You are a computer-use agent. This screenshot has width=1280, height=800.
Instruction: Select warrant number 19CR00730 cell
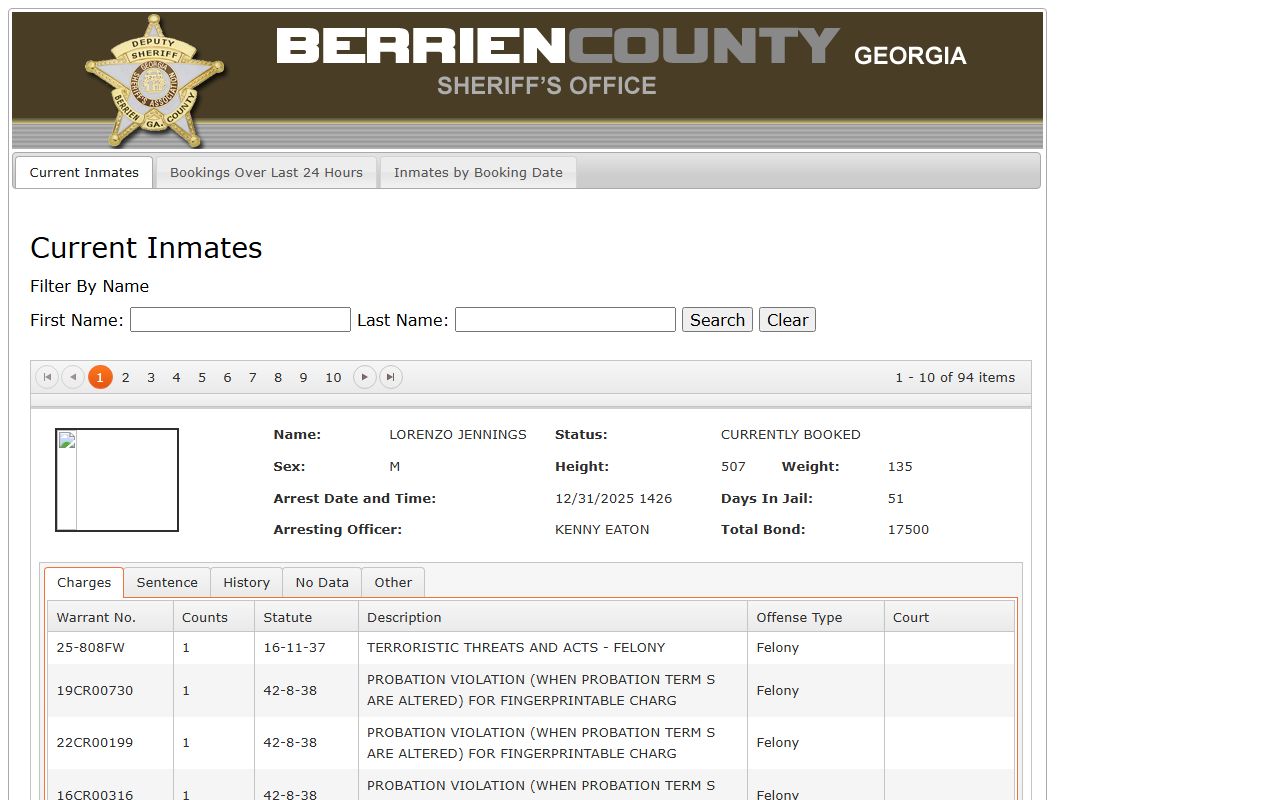(x=110, y=690)
